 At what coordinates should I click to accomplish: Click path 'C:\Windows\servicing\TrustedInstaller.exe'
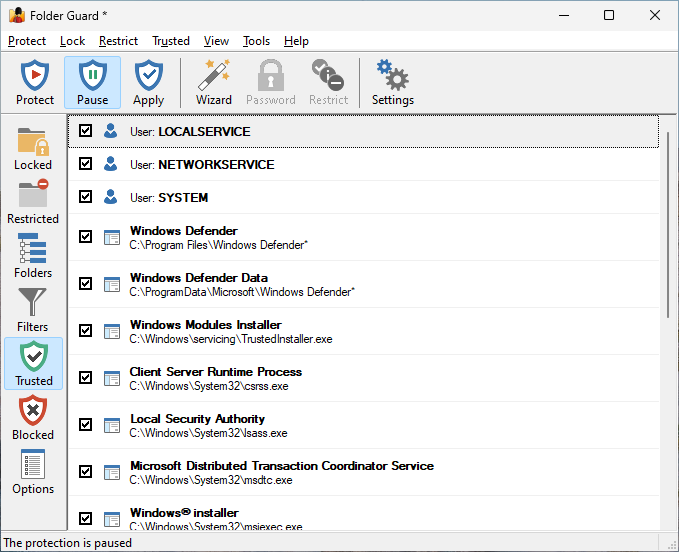231,339
